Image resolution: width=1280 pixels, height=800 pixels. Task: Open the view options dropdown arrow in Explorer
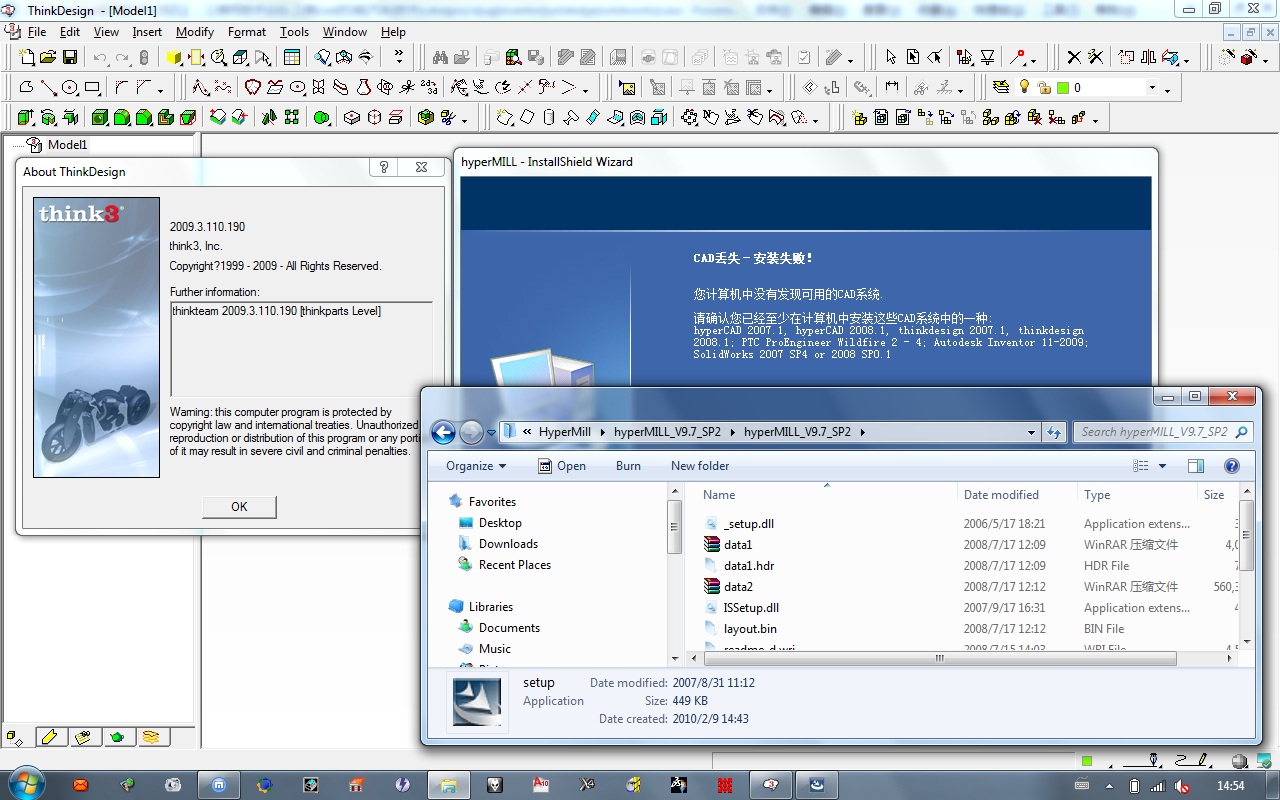click(1162, 466)
